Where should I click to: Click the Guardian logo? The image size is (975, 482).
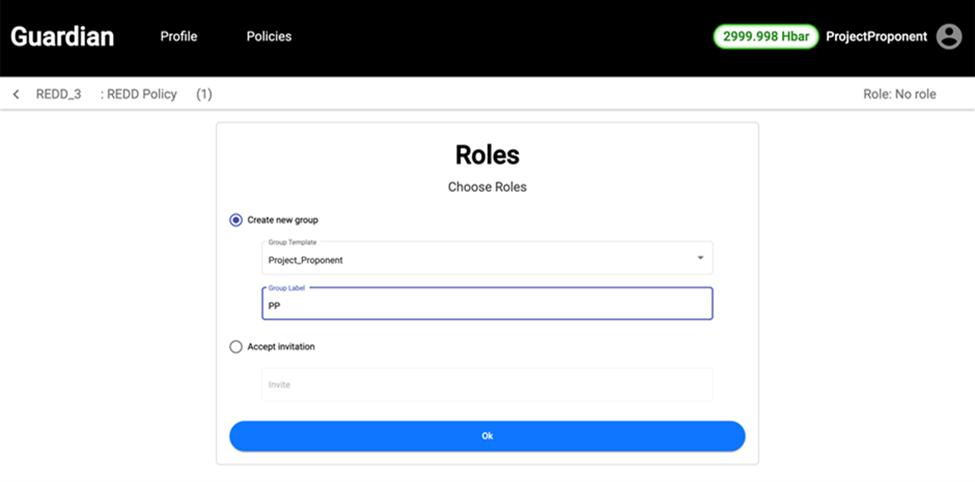[x=62, y=37]
